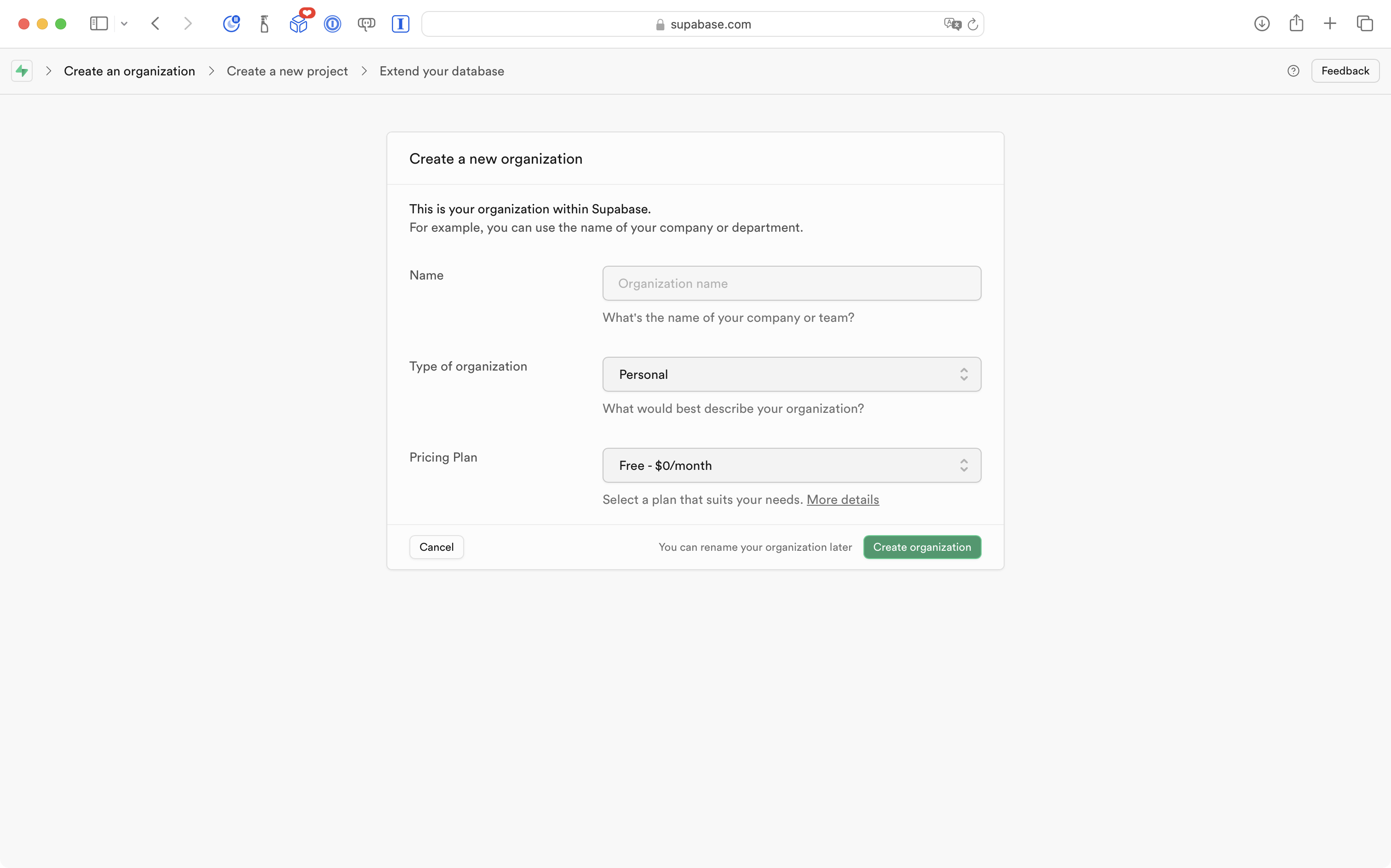Click the Create organization button
Viewport: 1391px width, 868px height.
(x=922, y=547)
